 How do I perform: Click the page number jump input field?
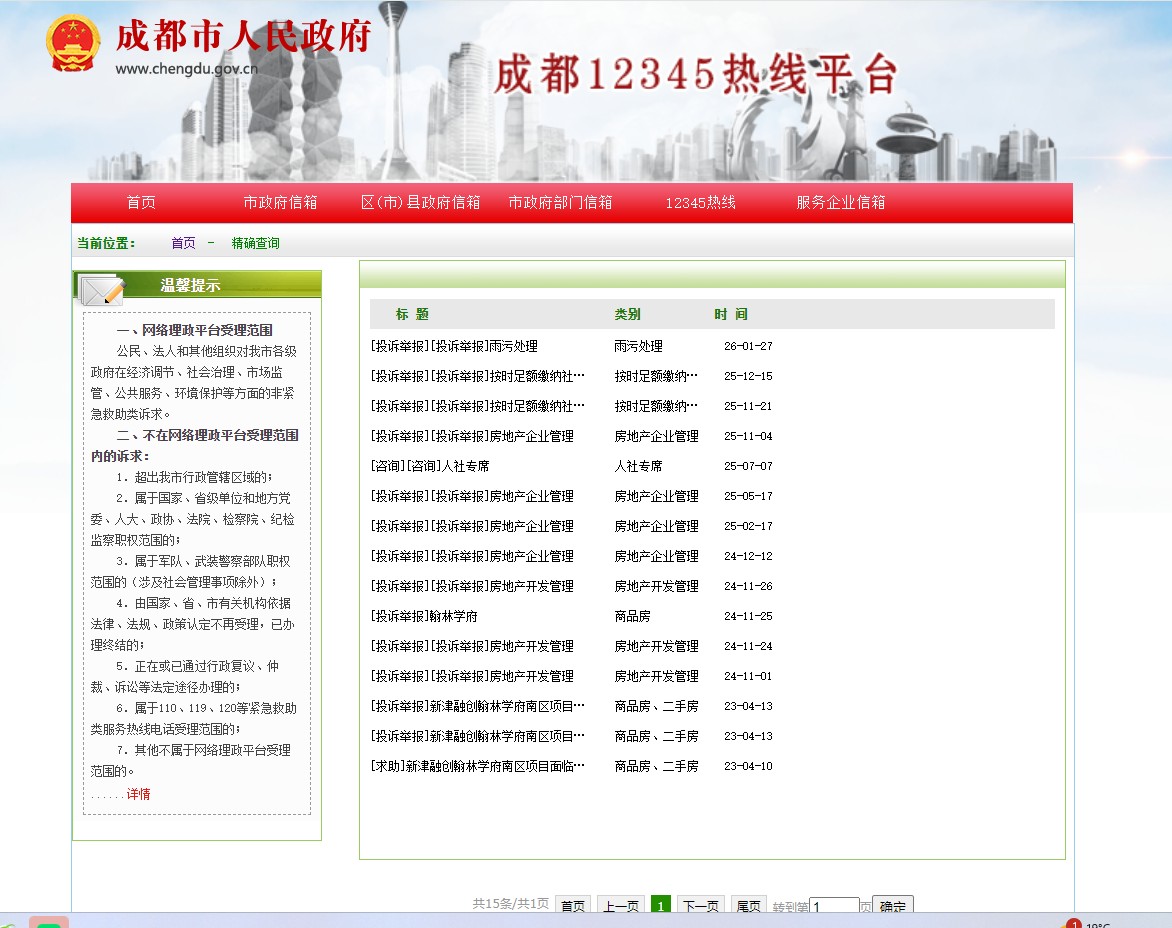[x=833, y=907]
